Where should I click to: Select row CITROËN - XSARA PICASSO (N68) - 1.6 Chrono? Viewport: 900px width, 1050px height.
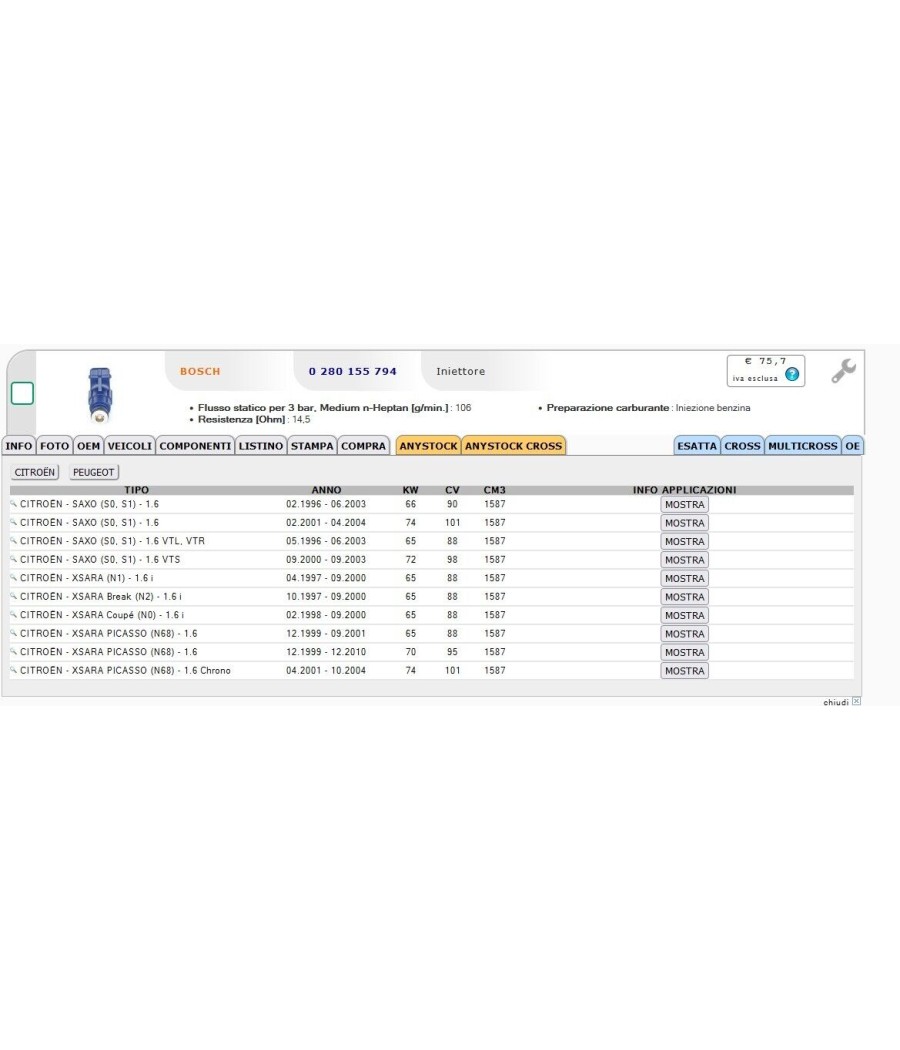(x=431, y=670)
